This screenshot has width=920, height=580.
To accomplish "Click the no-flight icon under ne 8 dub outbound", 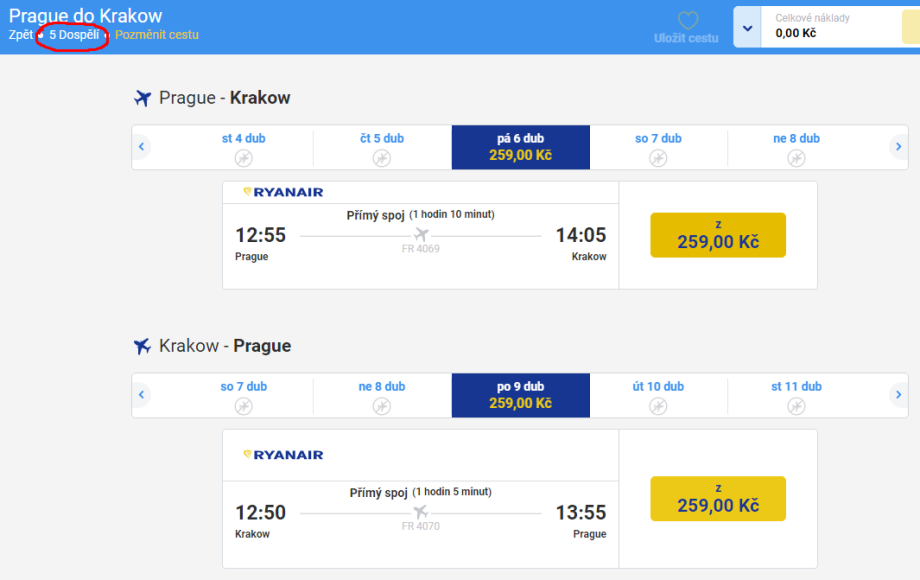I will pyautogui.click(x=796, y=158).
